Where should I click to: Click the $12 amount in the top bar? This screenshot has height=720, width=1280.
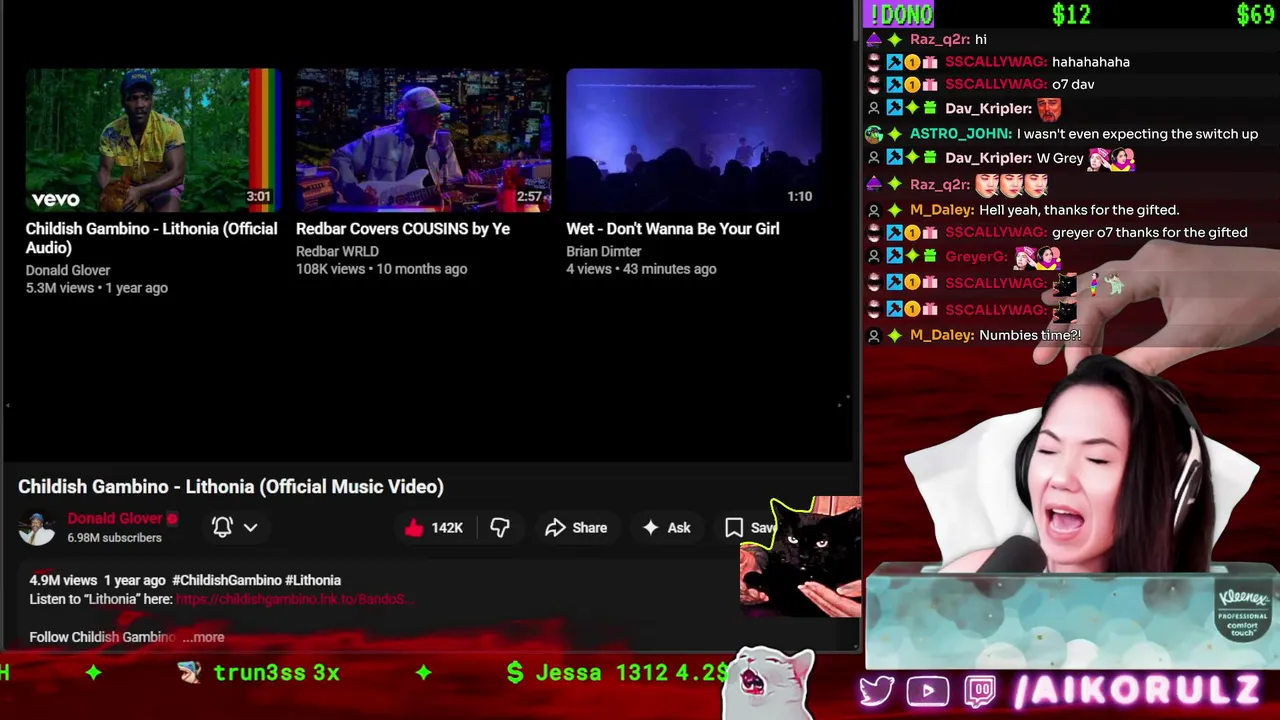tap(1071, 14)
